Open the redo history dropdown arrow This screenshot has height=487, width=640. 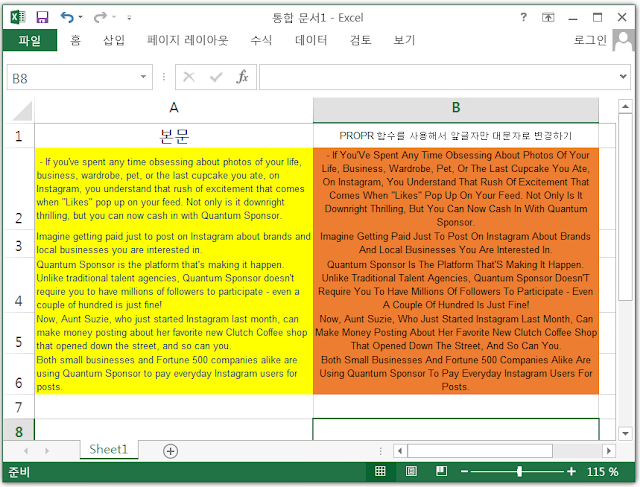[x=114, y=17]
